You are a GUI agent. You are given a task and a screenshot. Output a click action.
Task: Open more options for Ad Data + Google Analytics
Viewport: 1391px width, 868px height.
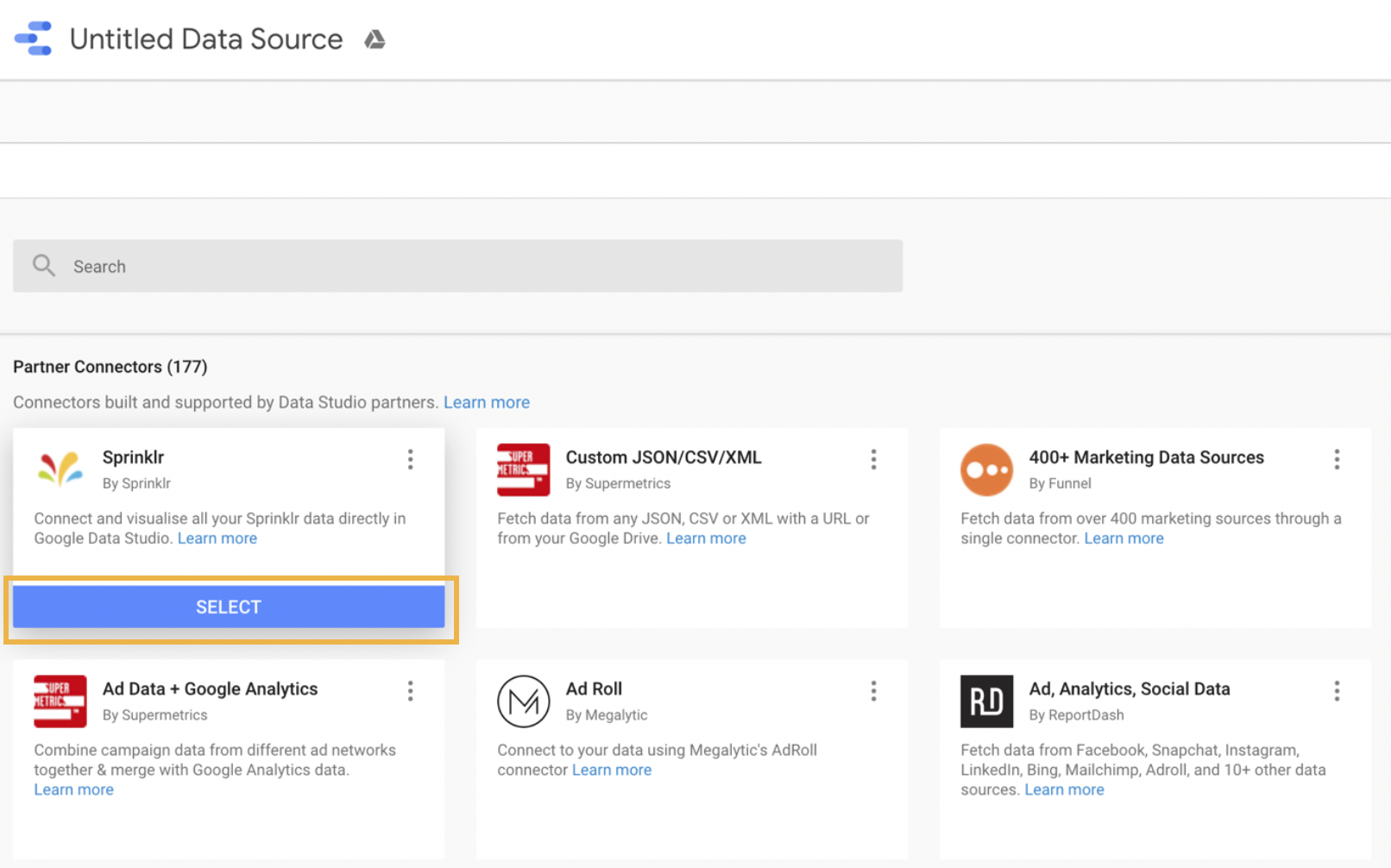(x=411, y=690)
